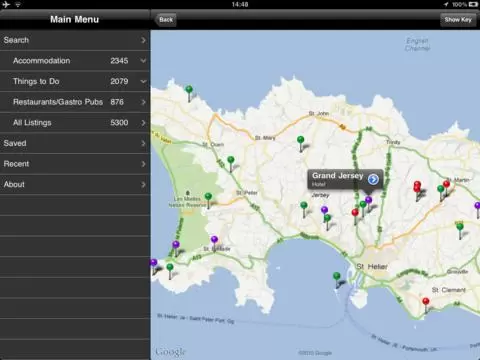Tap the green pin near St Mary
The width and height of the screenshot is (480, 360).
301,144
